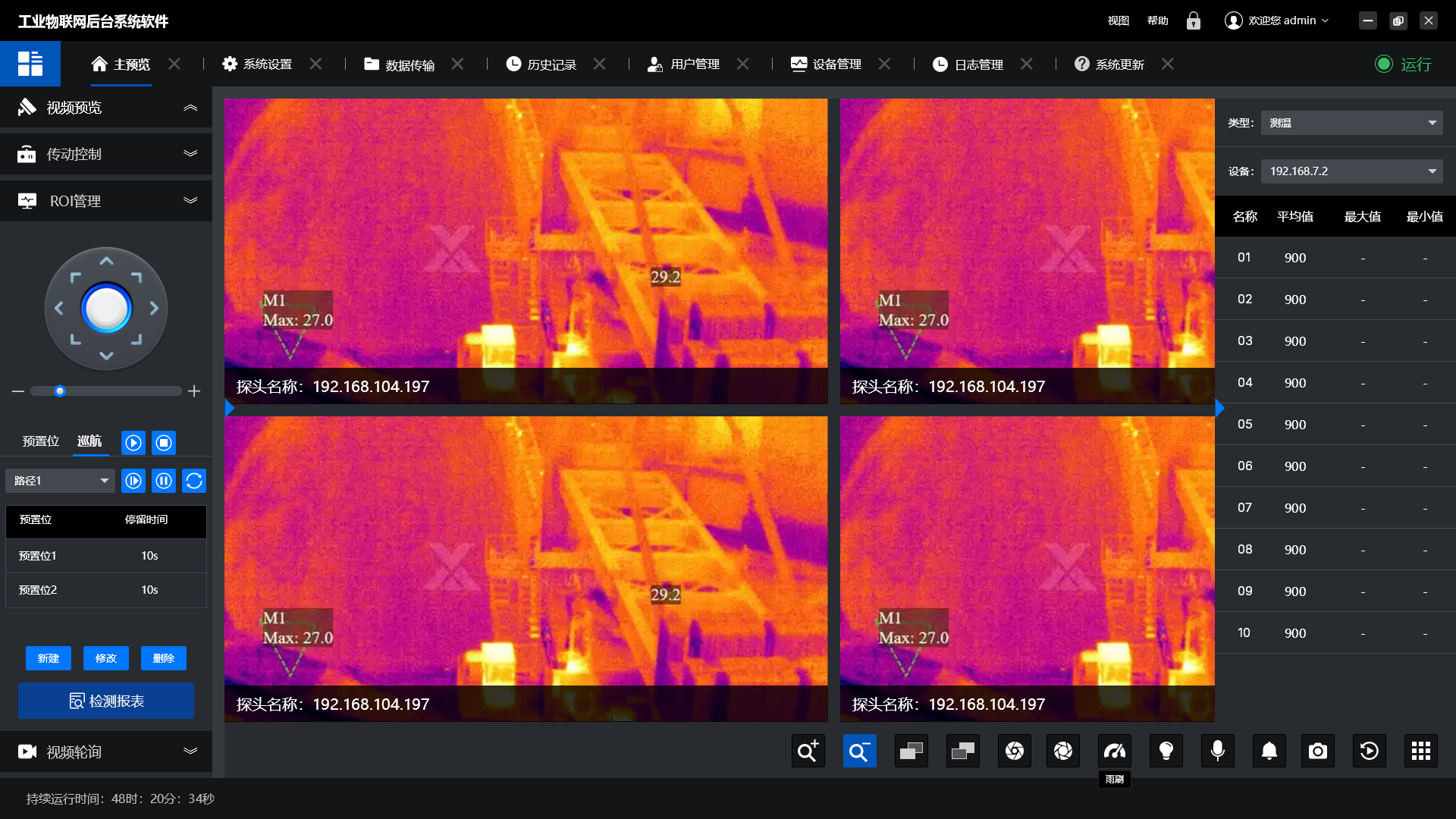1456x819 pixels.
Task: Switch to the 设备管理 tab
Action: pyautogui.click(x=834, y=64)
